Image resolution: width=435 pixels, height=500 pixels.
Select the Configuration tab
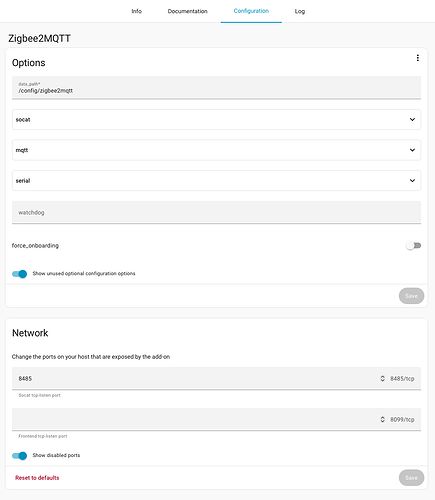coord(251,11)
